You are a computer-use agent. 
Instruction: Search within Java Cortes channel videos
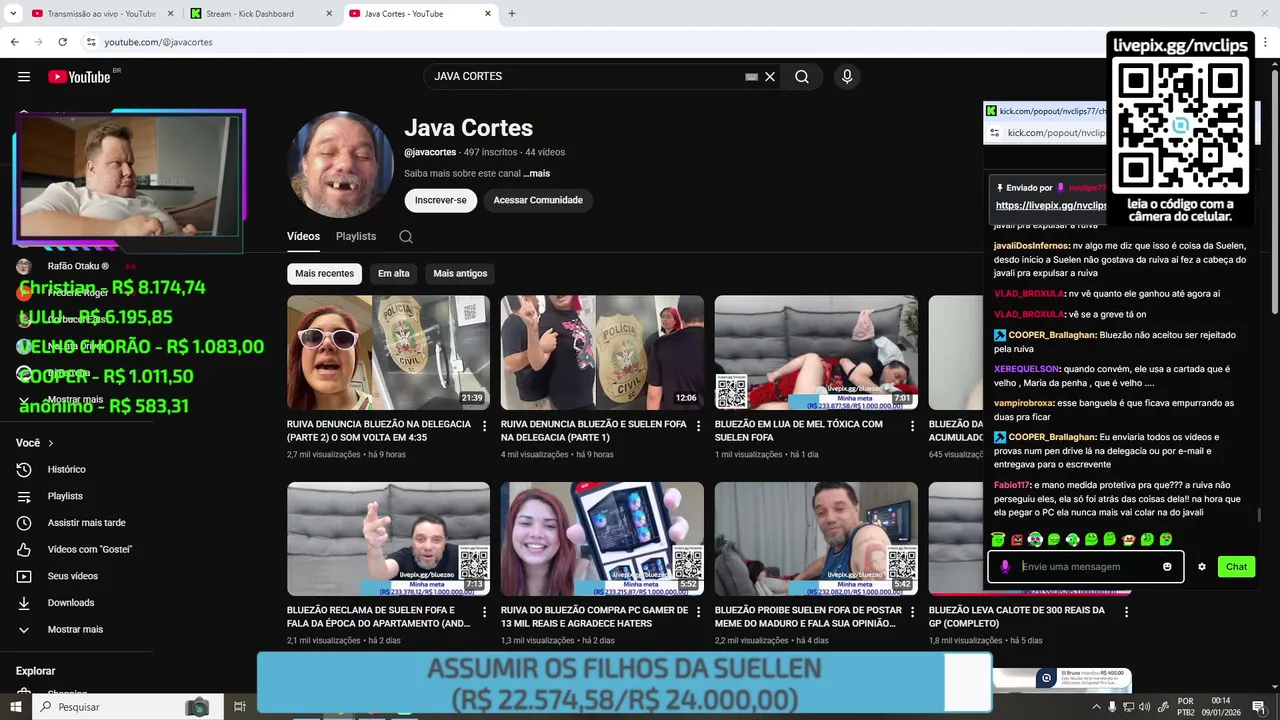point(405,237)
